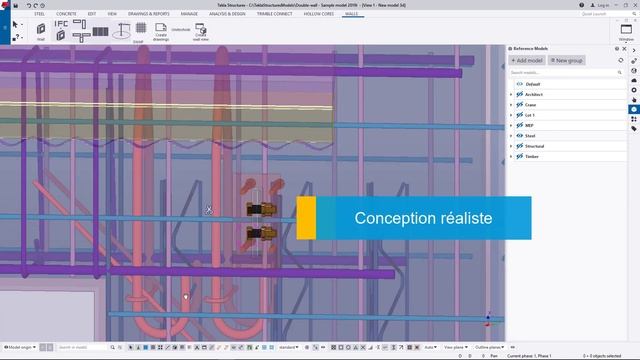640x360 pixels.
Task: Click Log in at top right
Action: click(x=600, y=5)
